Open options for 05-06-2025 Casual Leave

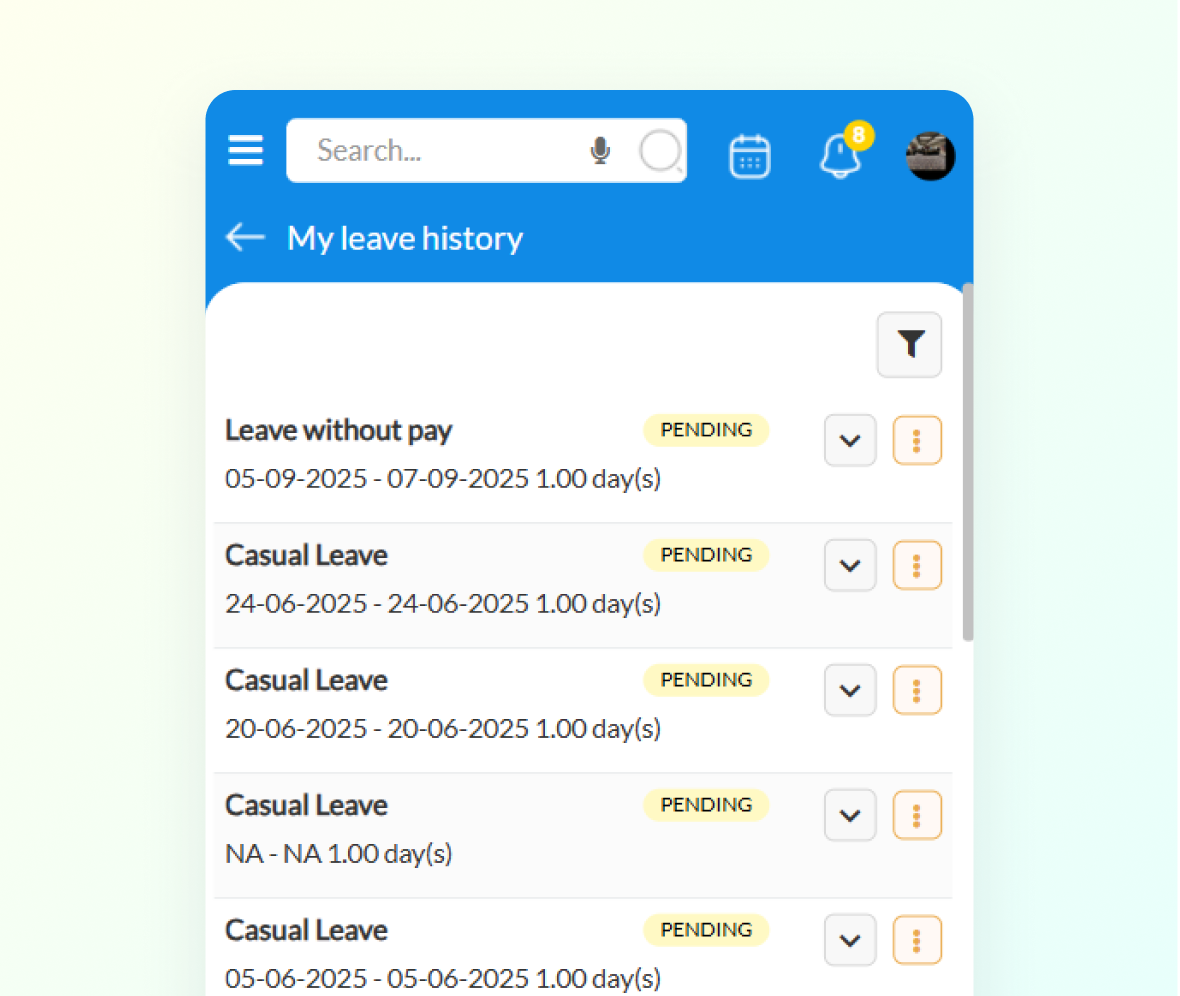pyautogui.click(x=917, y=940)
